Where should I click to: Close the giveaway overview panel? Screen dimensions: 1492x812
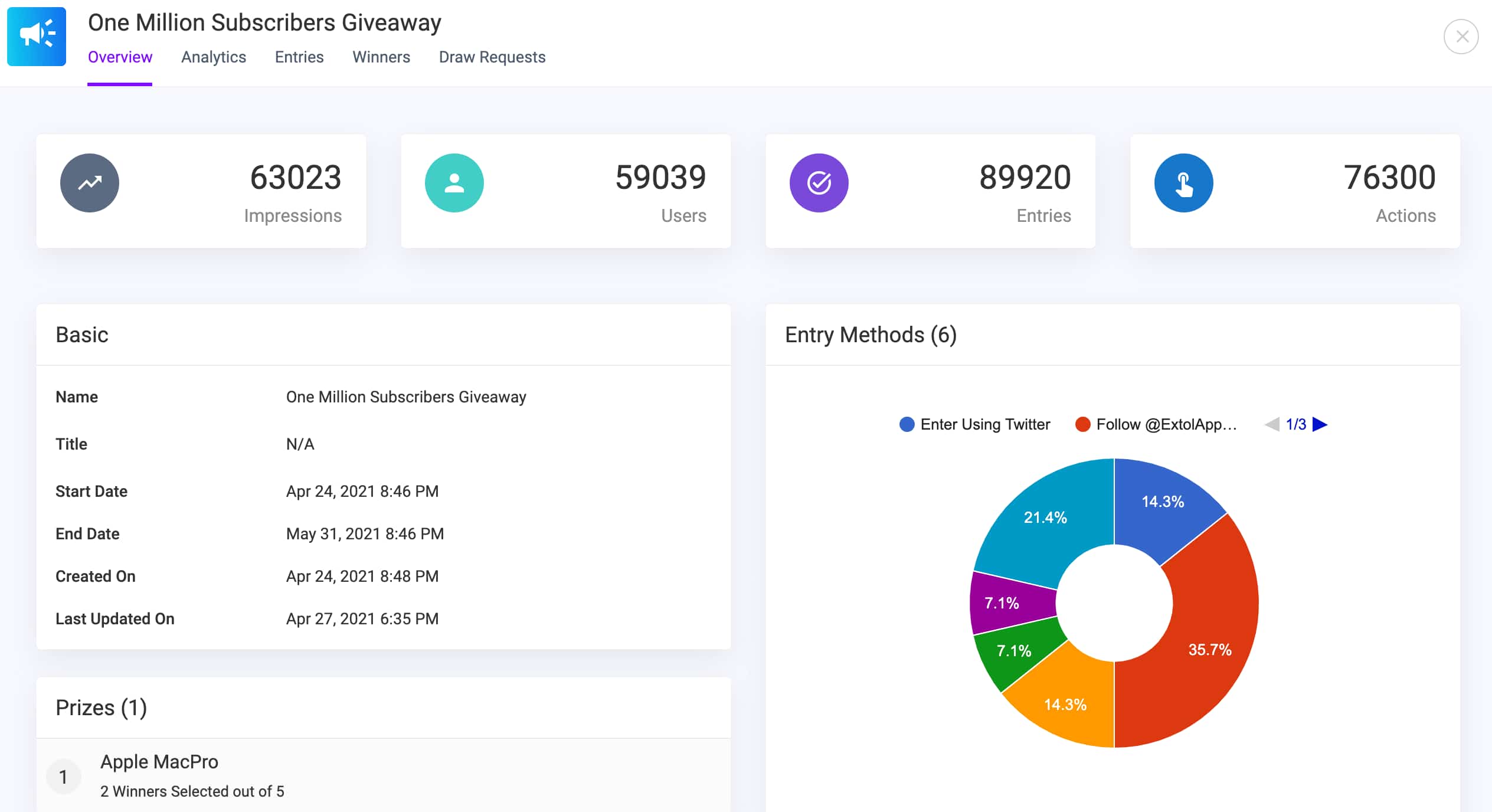1461,37
